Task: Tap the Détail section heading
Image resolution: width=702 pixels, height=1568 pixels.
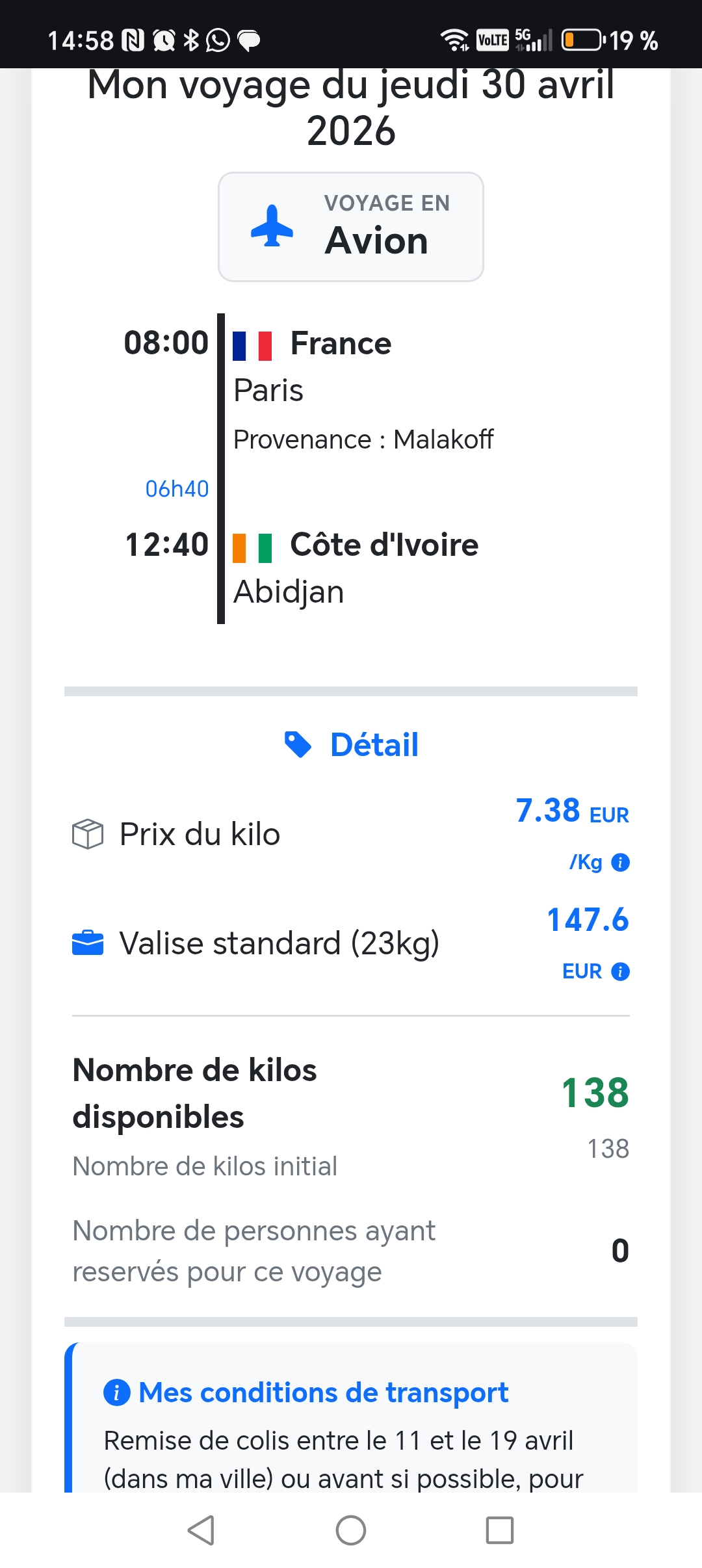Action: coord(374,745)
